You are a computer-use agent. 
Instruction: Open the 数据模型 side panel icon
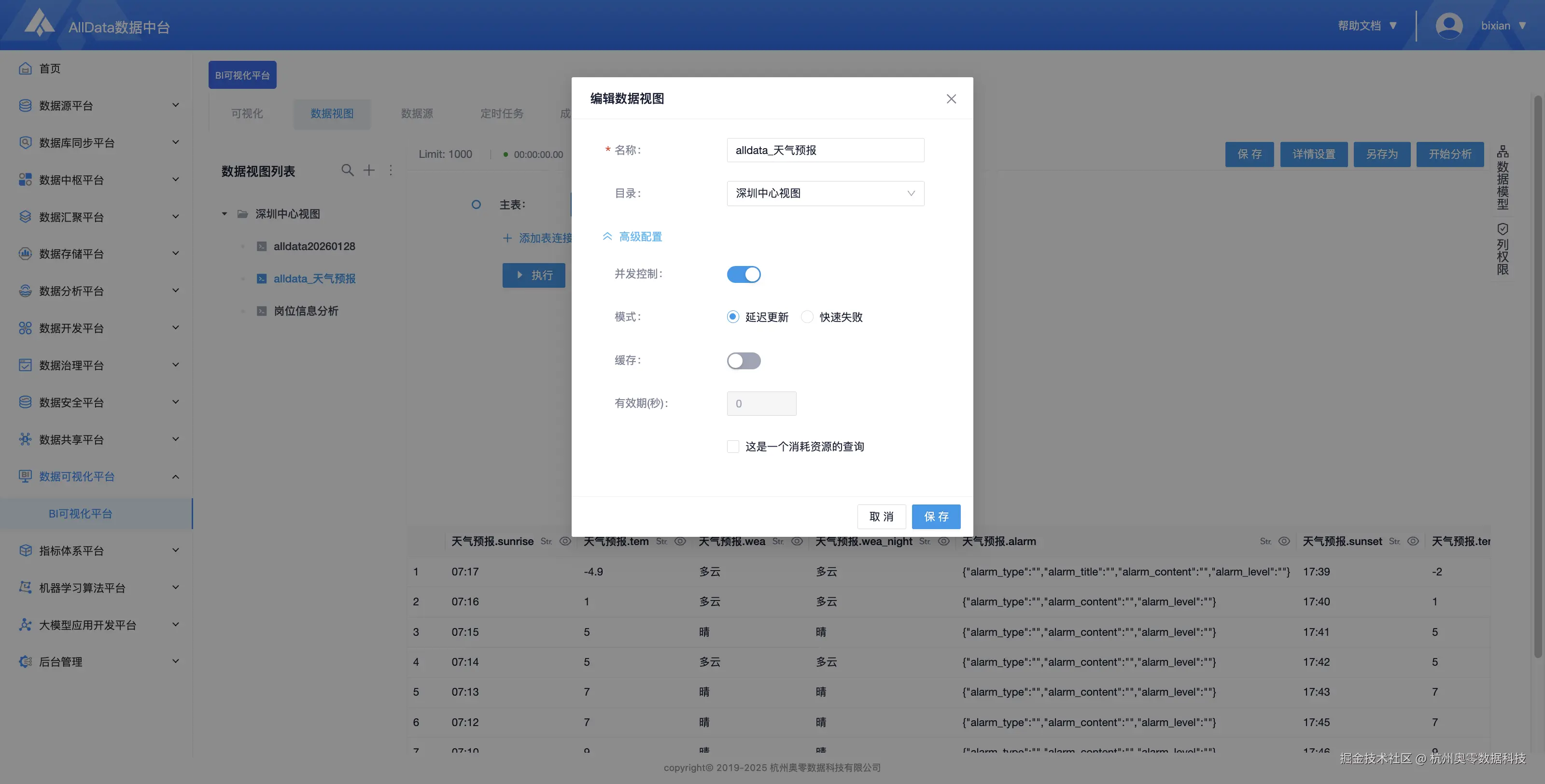tap(1503, 177)
